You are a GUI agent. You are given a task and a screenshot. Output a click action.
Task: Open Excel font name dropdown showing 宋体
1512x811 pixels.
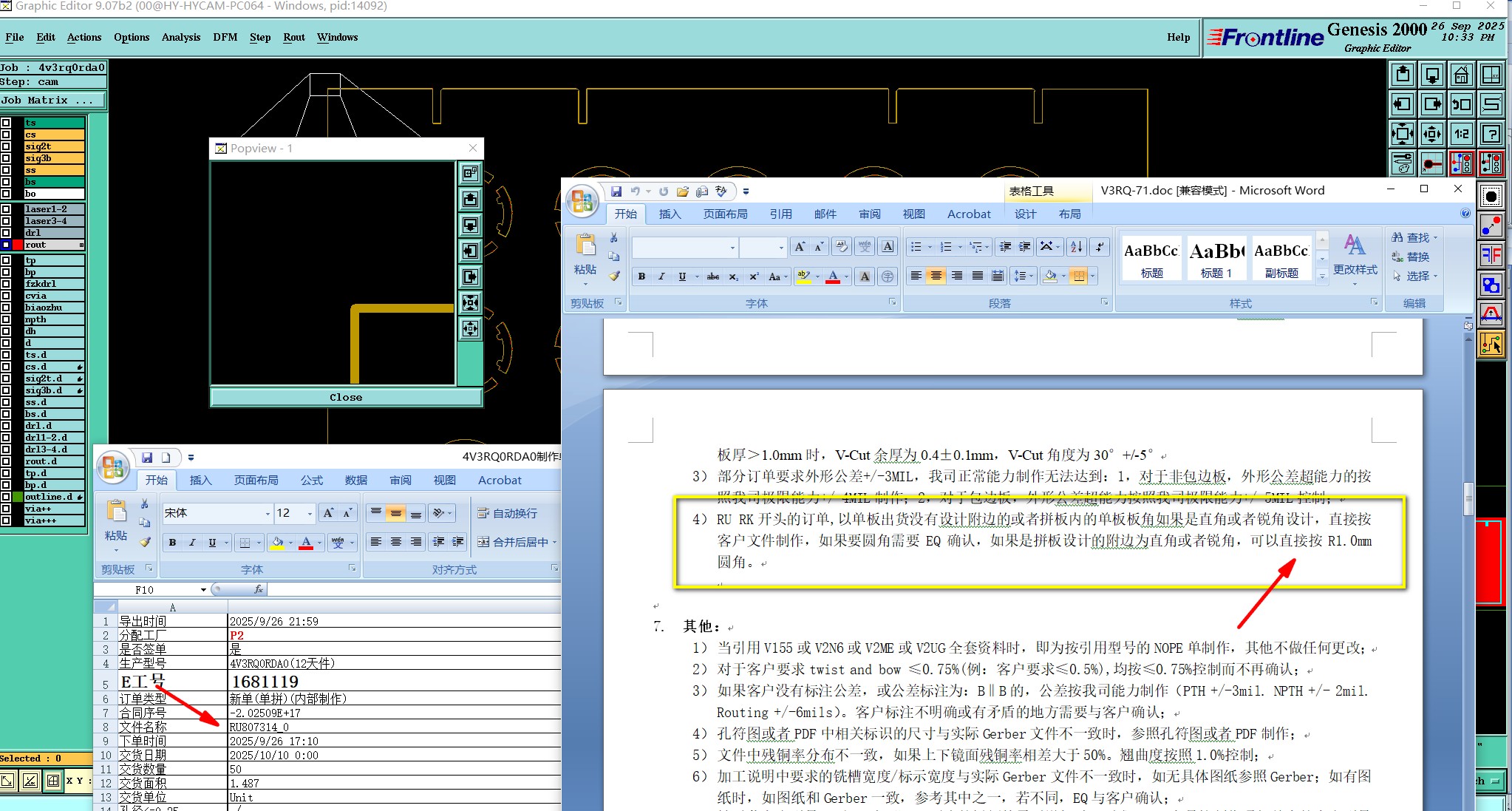click(268, 513)
